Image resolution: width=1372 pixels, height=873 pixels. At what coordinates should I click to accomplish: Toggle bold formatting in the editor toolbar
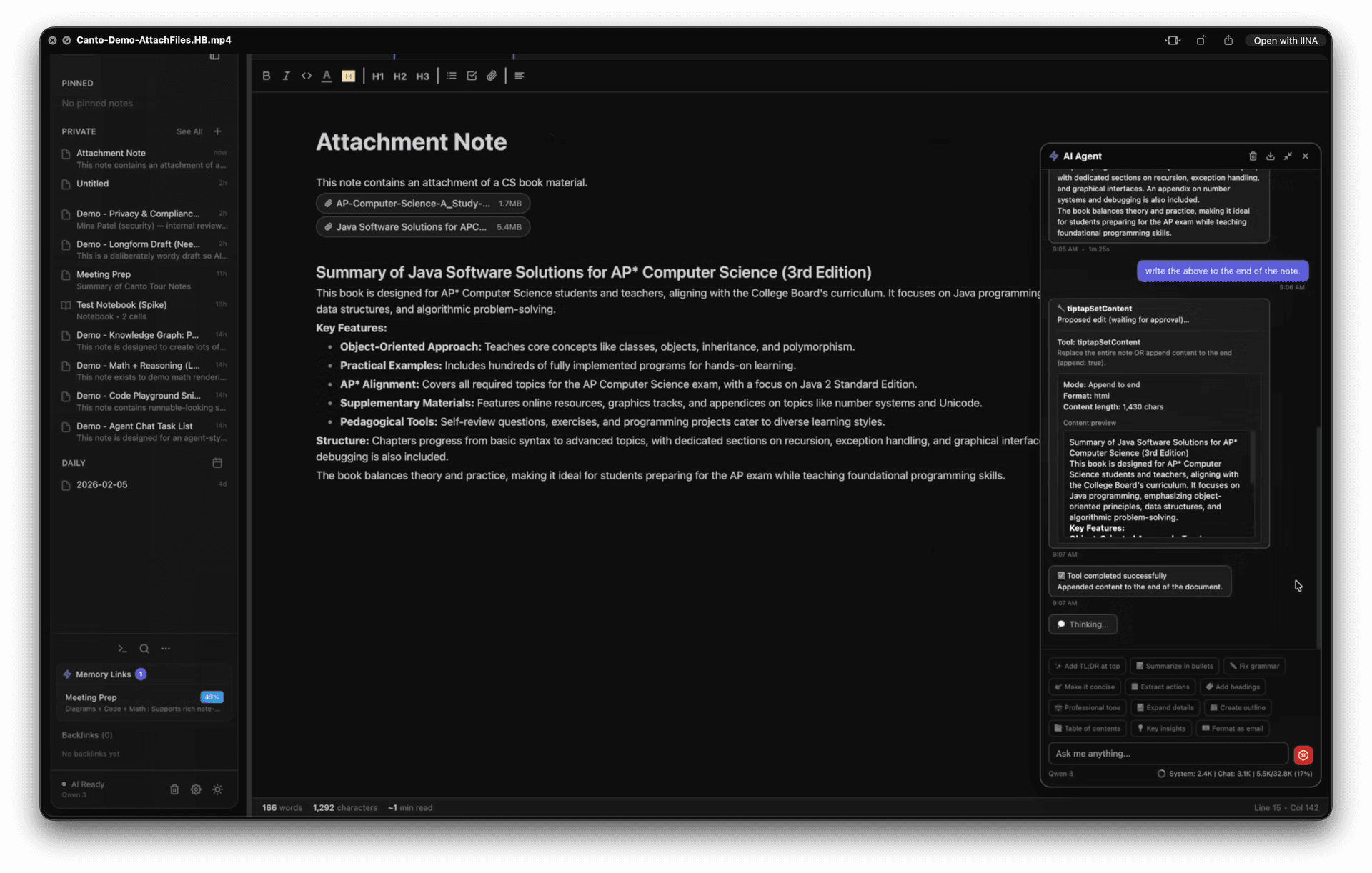[x=267, y=76]
